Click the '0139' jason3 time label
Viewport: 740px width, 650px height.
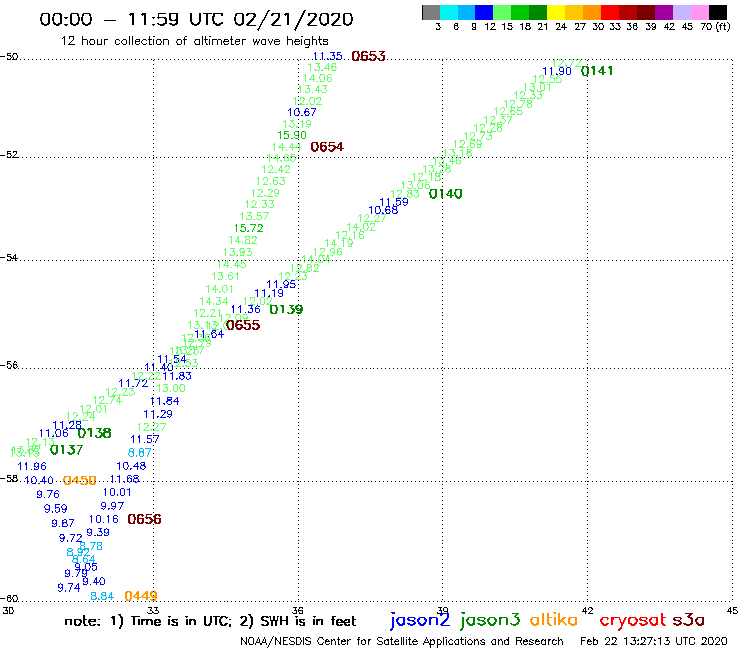(x=286, y=309)
